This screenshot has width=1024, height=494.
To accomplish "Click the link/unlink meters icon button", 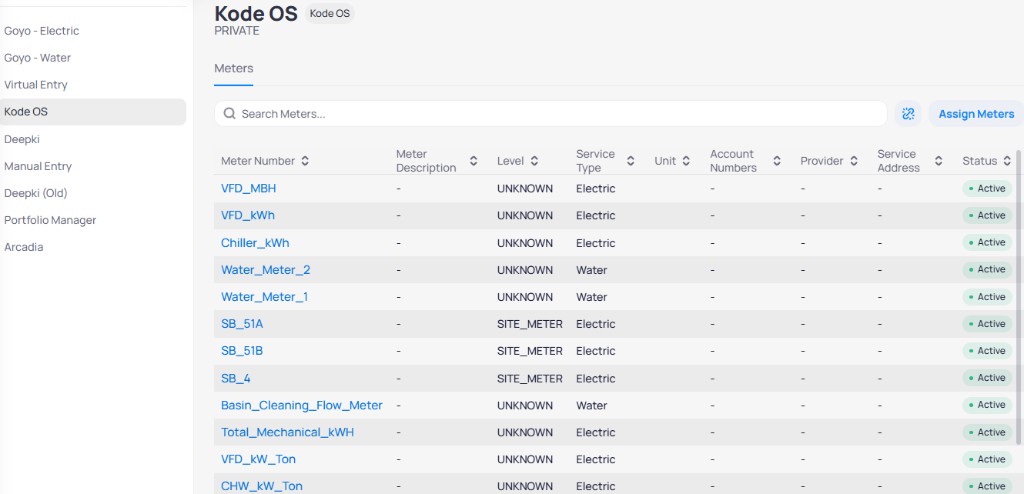I will point(908,114).
